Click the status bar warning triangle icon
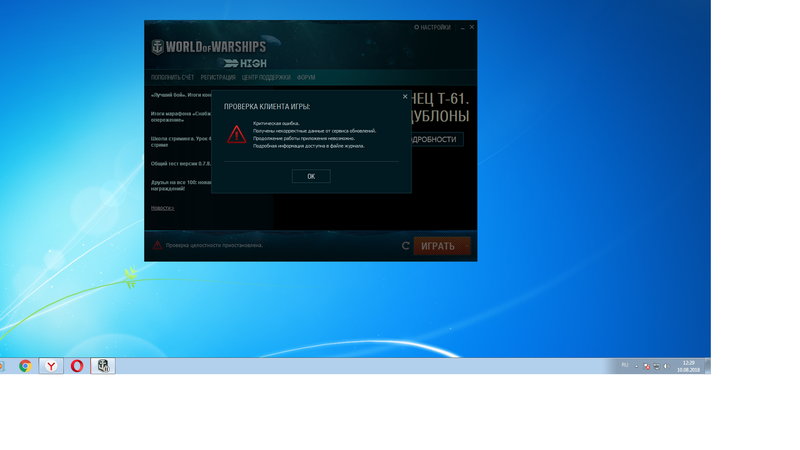 click(157, 245)
